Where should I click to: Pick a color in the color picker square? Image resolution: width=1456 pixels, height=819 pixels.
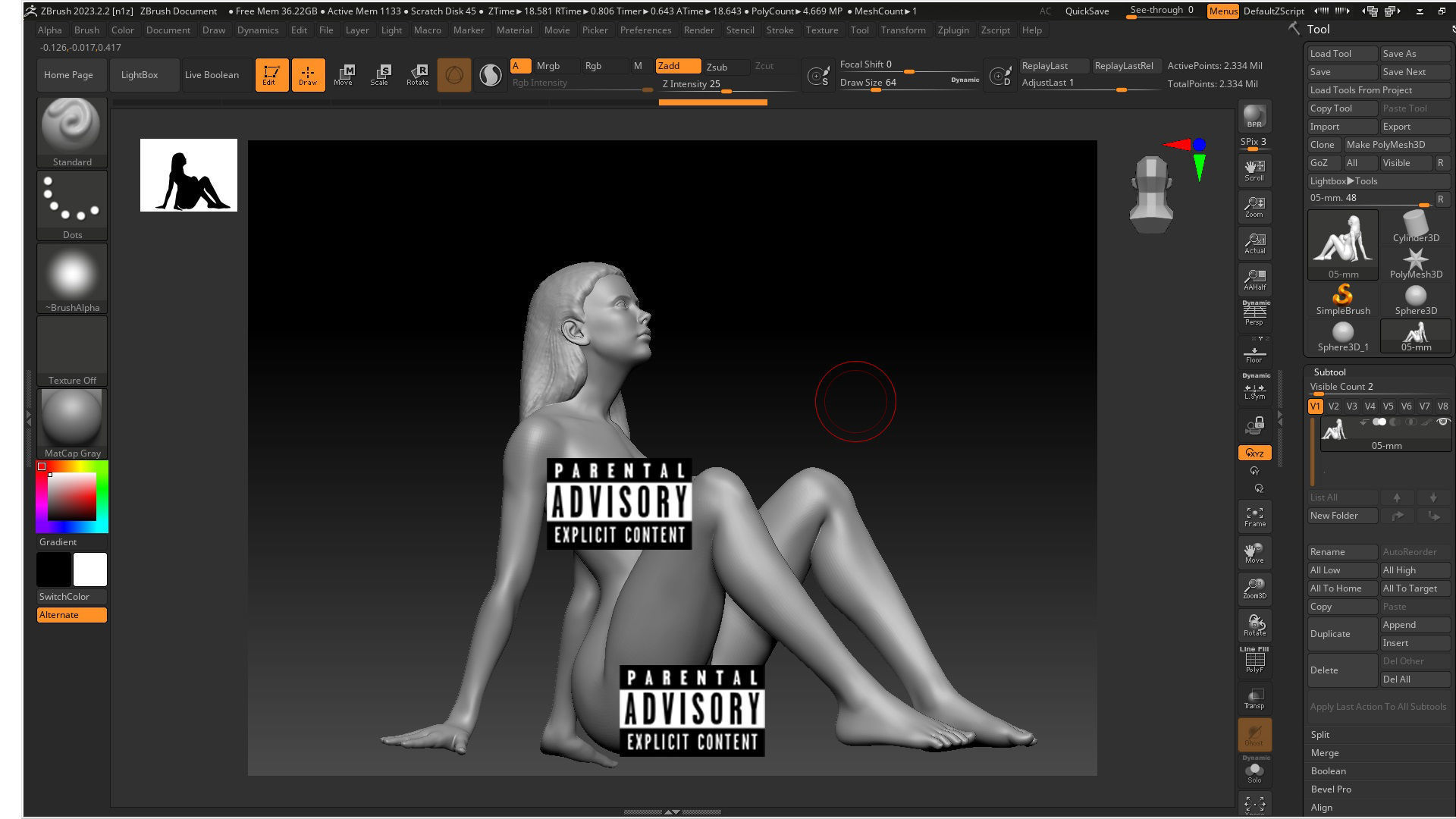click(72, 497)
